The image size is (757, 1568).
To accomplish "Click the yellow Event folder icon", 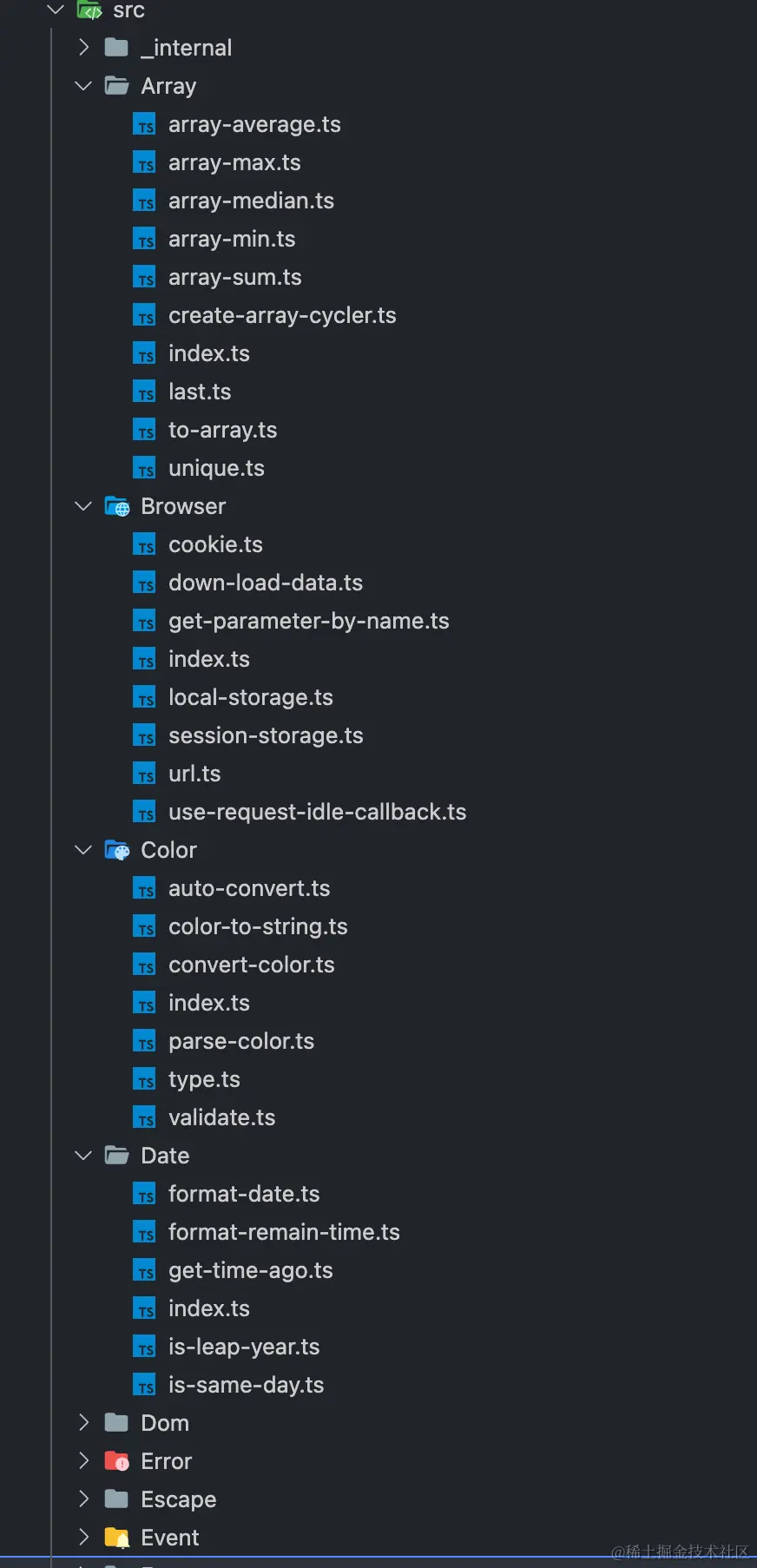I will [x=116, y=1538].
